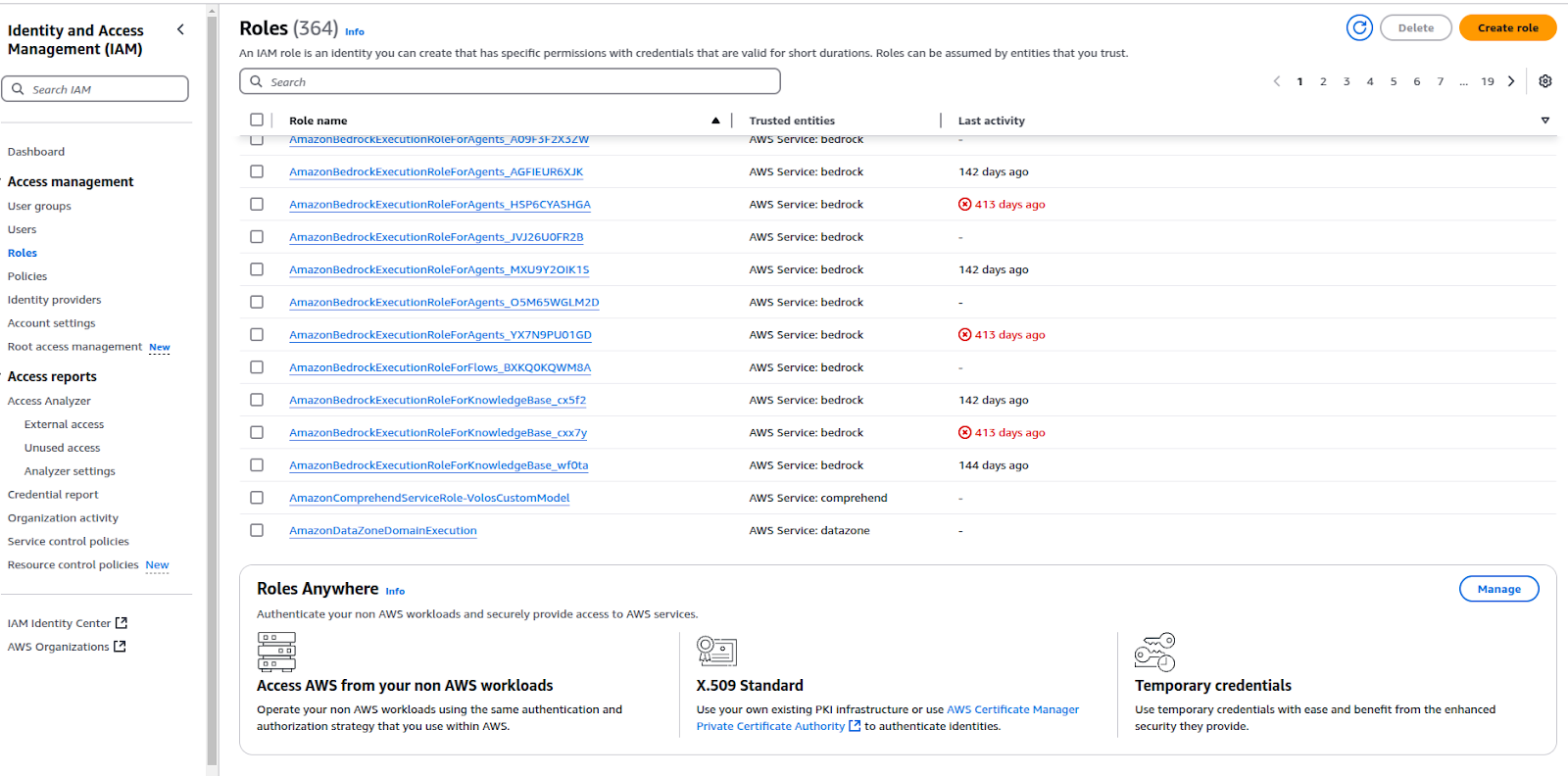
Task: Sort by Last activity arrow
Action: [1545, 121]
